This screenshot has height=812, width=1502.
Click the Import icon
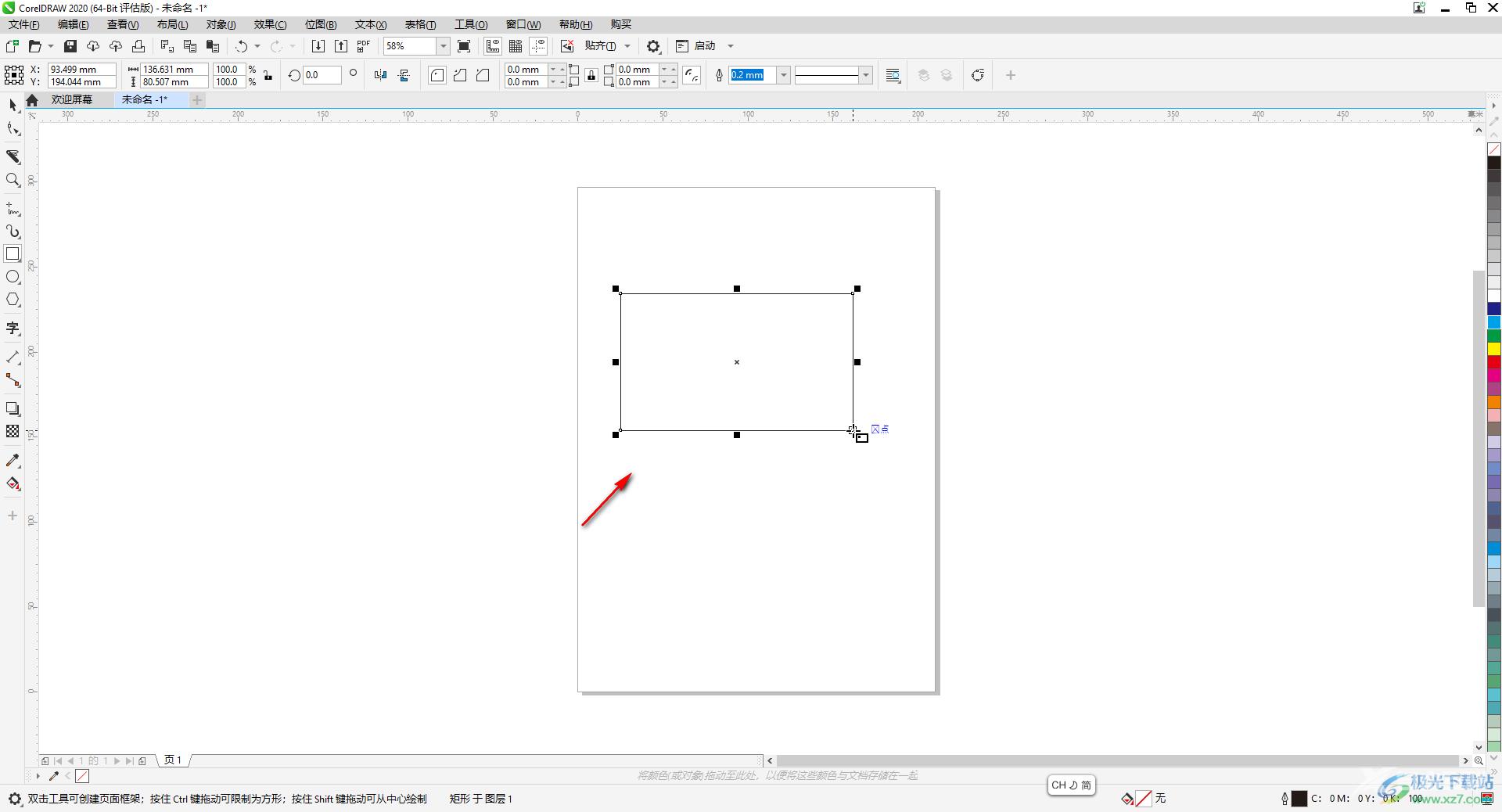coord(318,46)
